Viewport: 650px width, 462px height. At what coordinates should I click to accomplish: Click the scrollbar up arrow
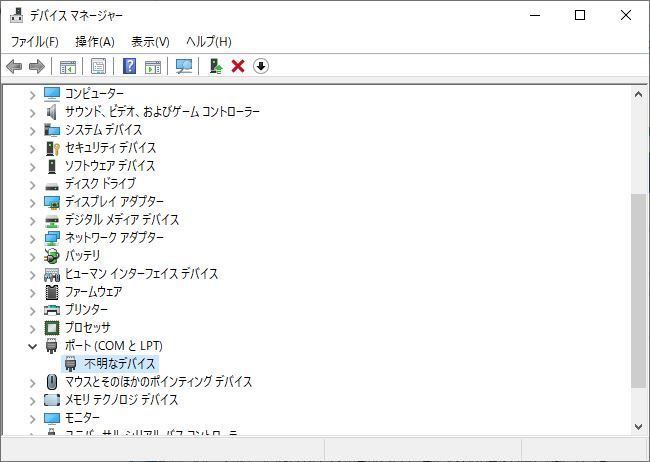[x=638, y=95]
